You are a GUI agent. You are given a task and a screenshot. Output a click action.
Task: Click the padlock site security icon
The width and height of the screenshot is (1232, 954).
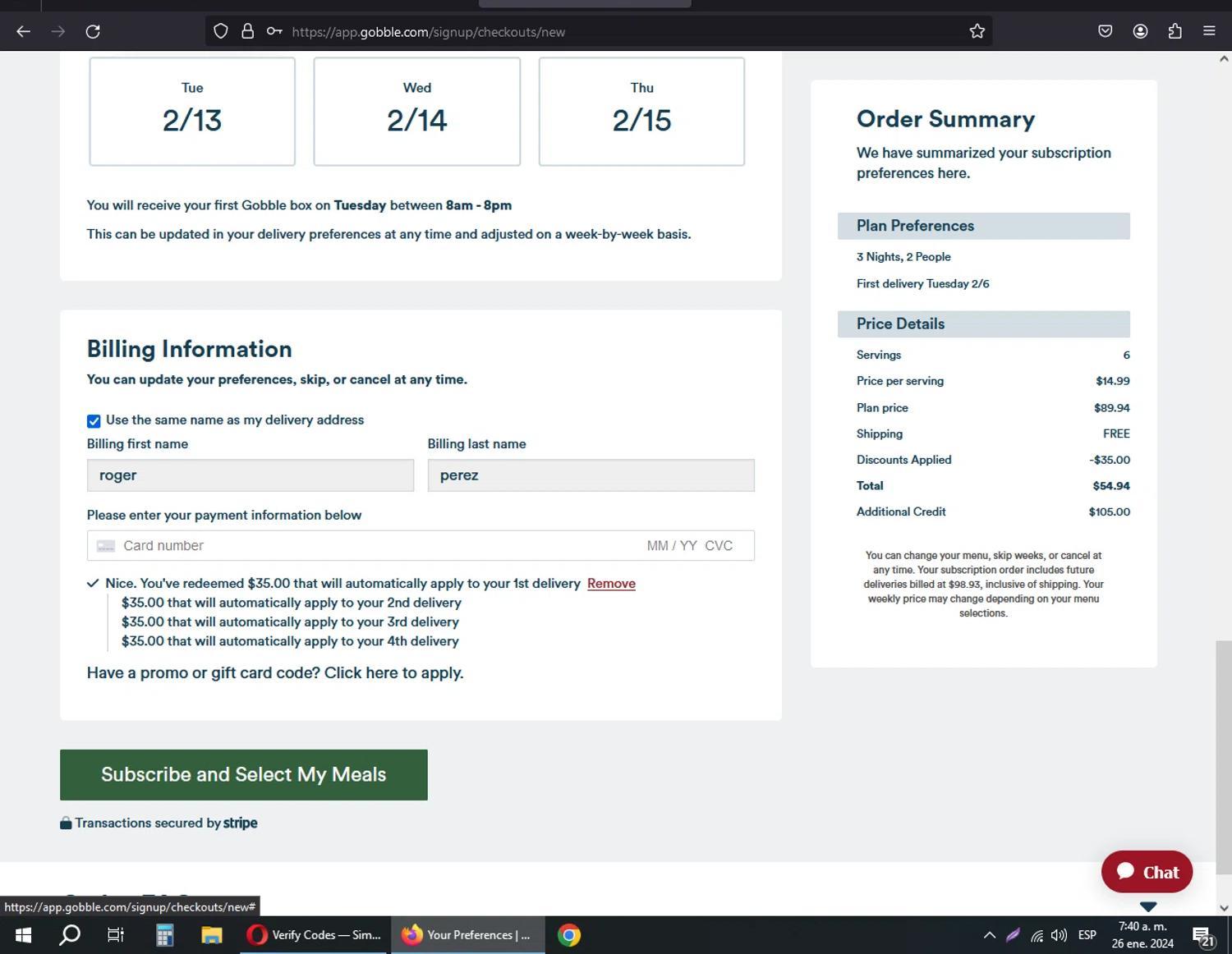pos(247,31)
